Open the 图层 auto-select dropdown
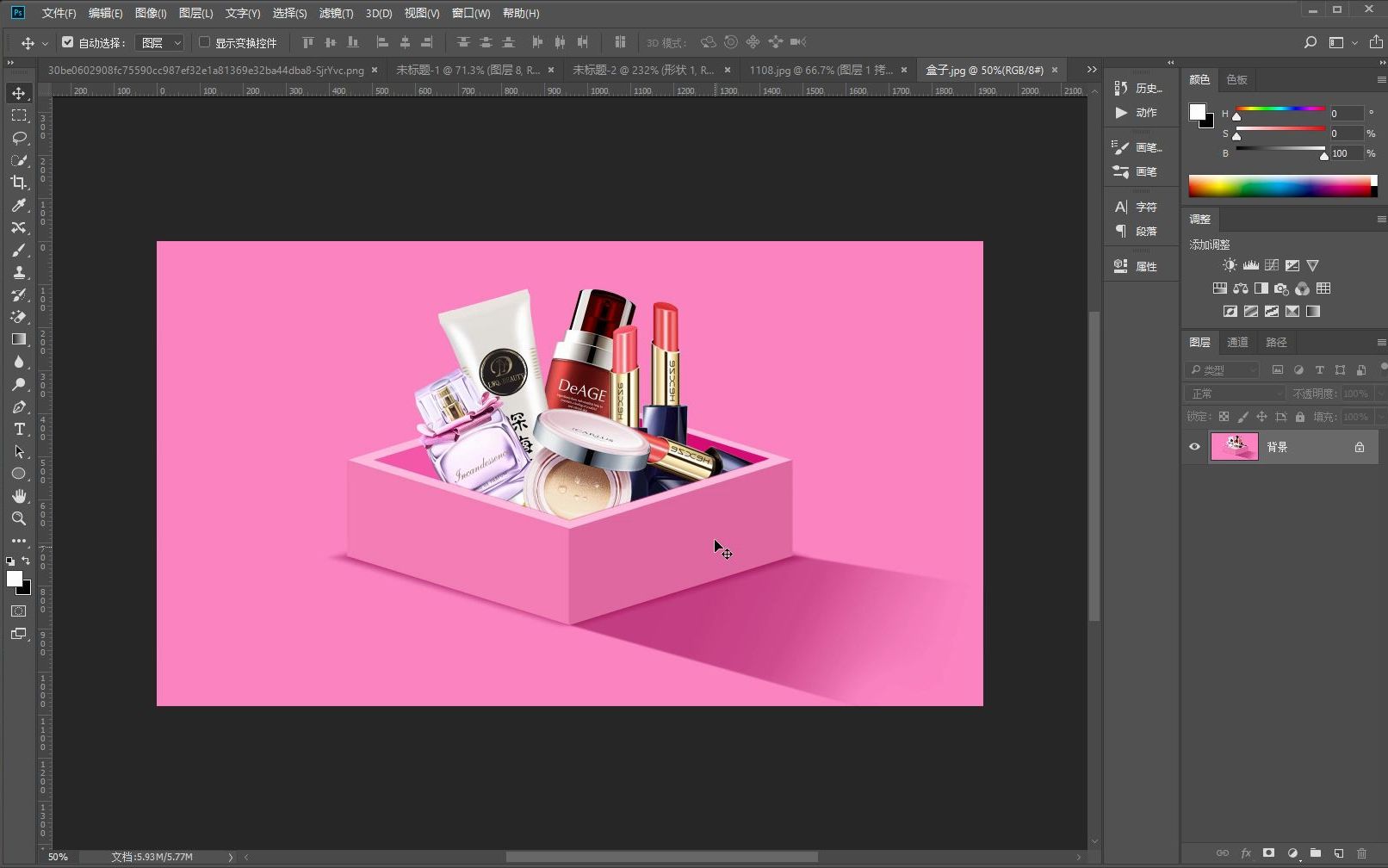This screenshot has height=868, width=1388. (162, 42)
